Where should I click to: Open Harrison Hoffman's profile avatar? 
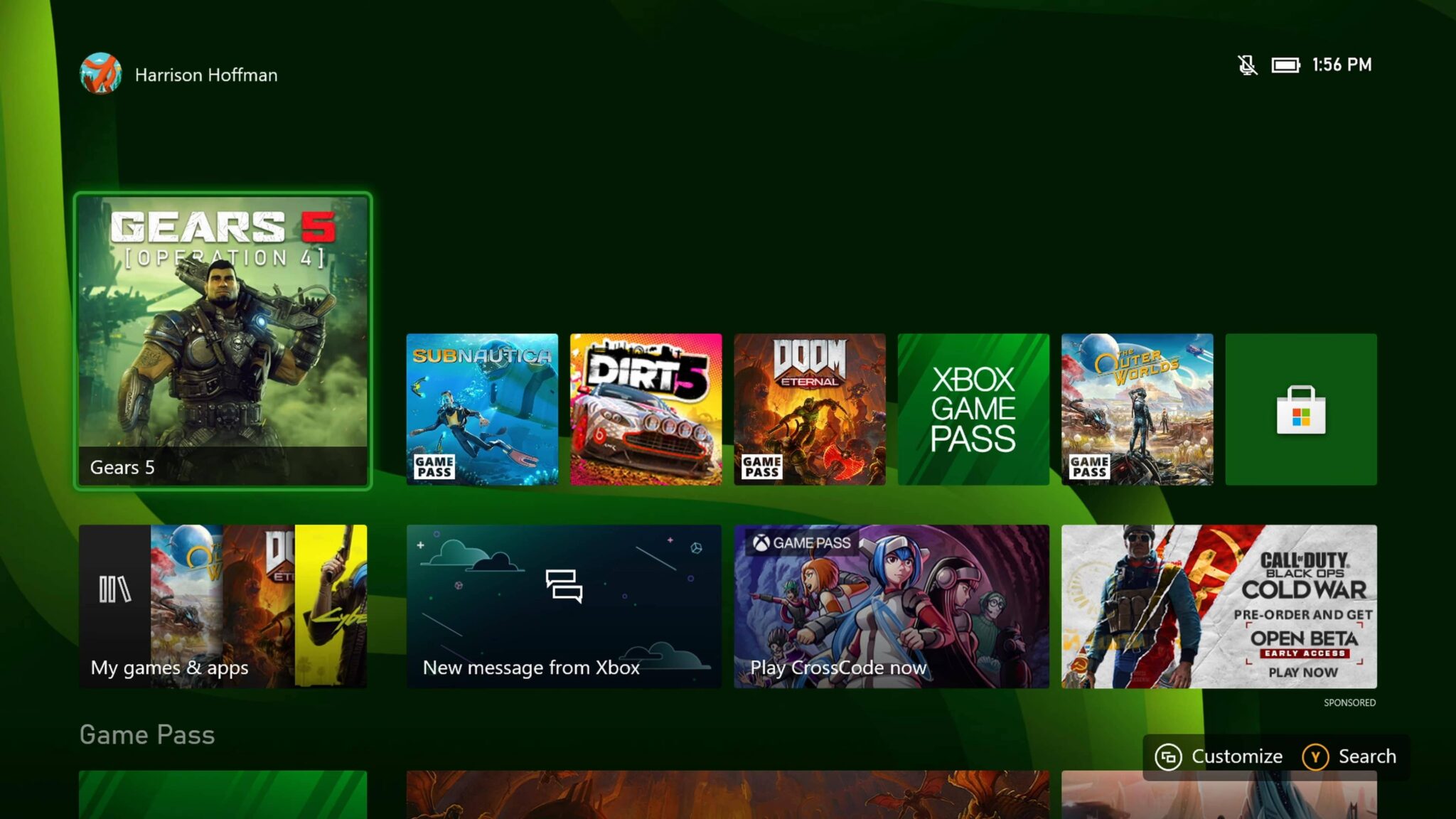click(x=100, y=75)
